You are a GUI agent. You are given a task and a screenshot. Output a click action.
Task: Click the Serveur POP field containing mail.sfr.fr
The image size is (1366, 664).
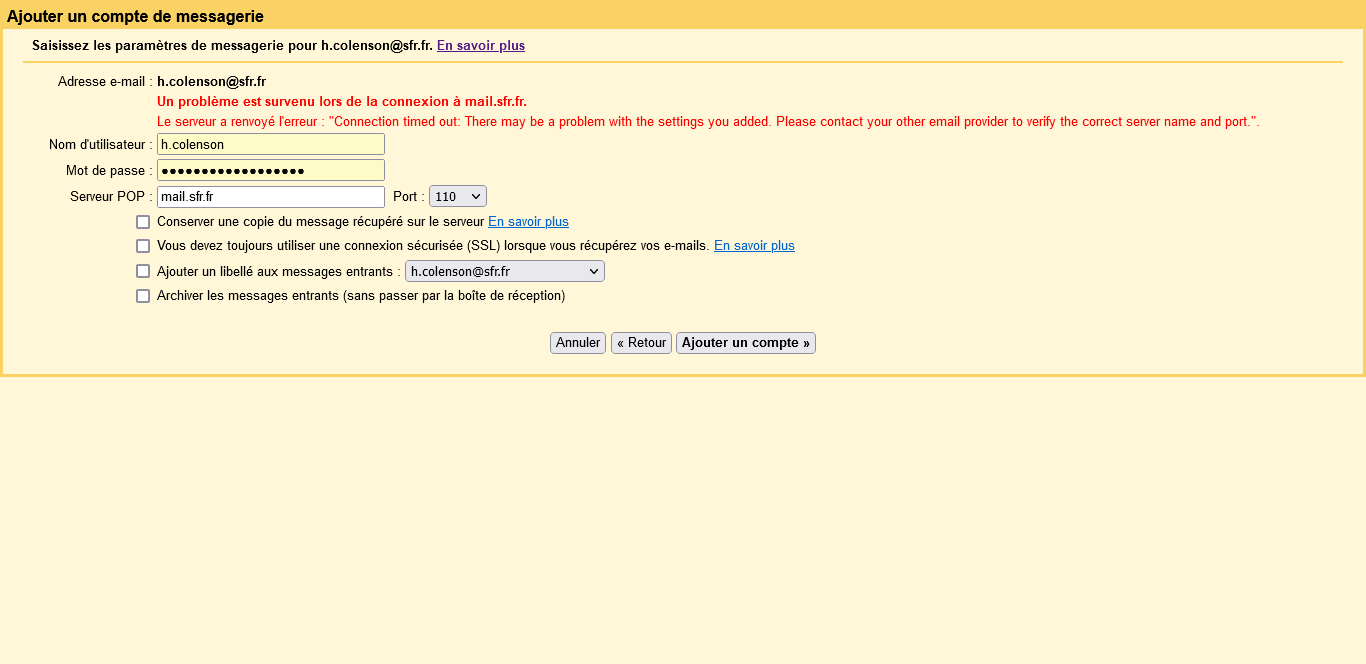tap(271, 197)
